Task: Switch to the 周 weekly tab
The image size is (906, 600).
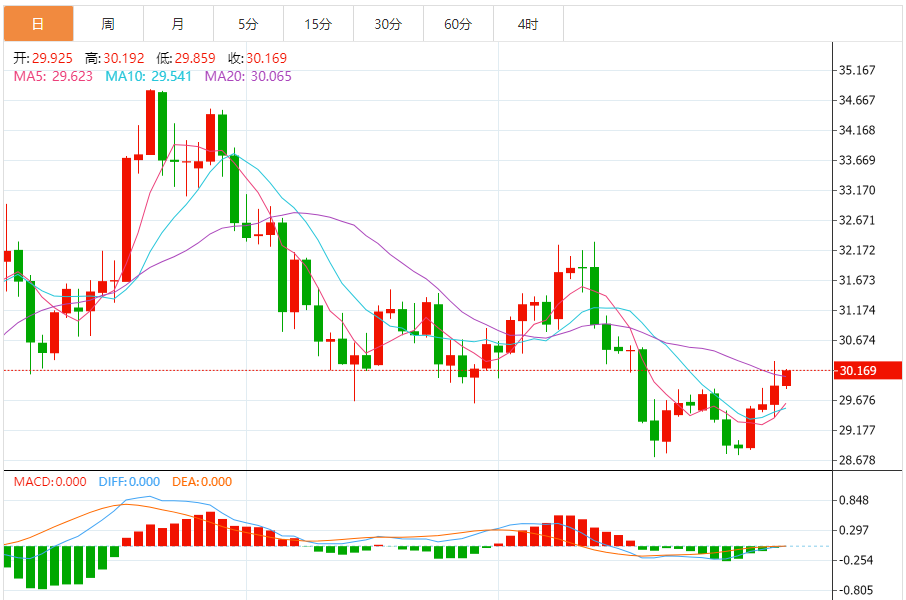Action: (109, 24)
